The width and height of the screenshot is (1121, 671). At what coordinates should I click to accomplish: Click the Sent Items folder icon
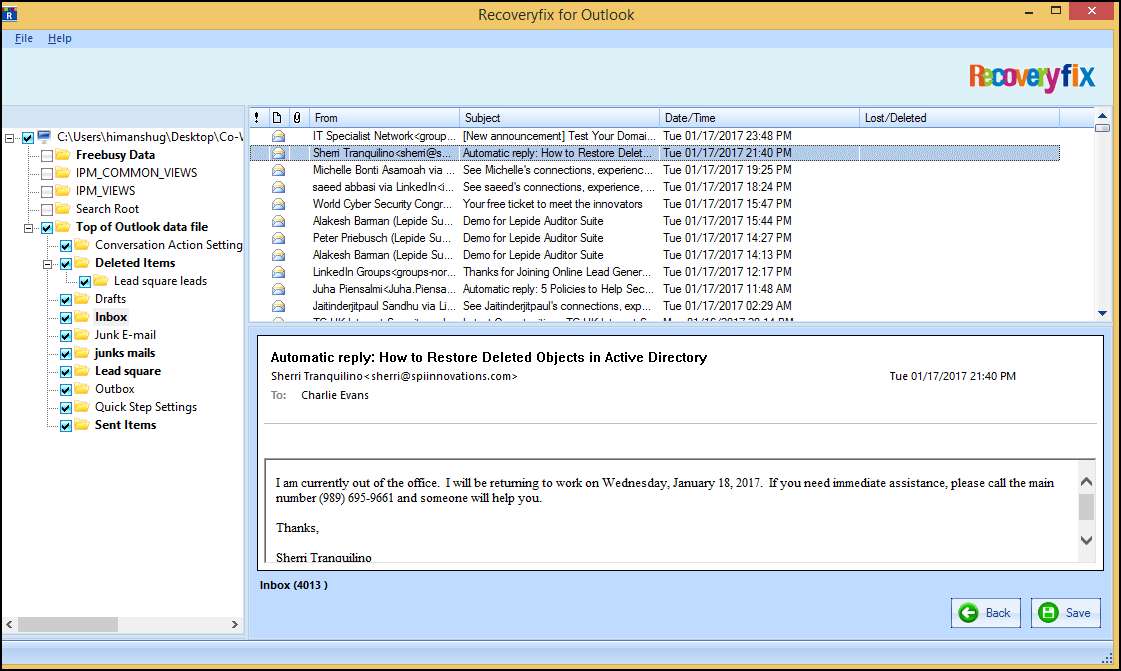[x=82, y=424]
